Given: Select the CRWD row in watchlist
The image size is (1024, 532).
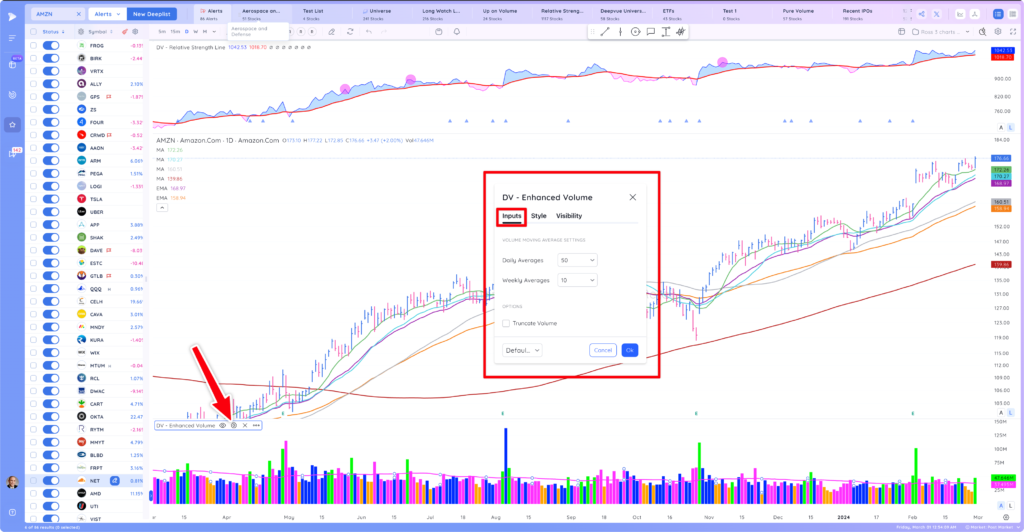Looking at the screenshot, I should tap(85, 135).
